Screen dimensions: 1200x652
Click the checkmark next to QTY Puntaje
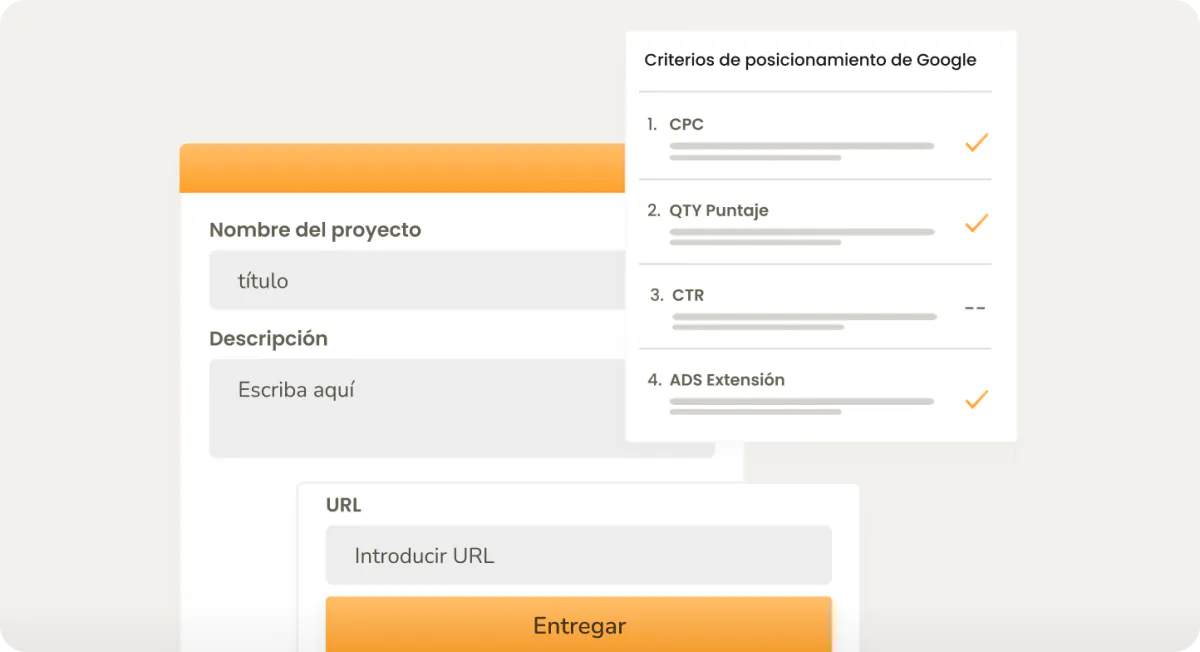[976, 223]
